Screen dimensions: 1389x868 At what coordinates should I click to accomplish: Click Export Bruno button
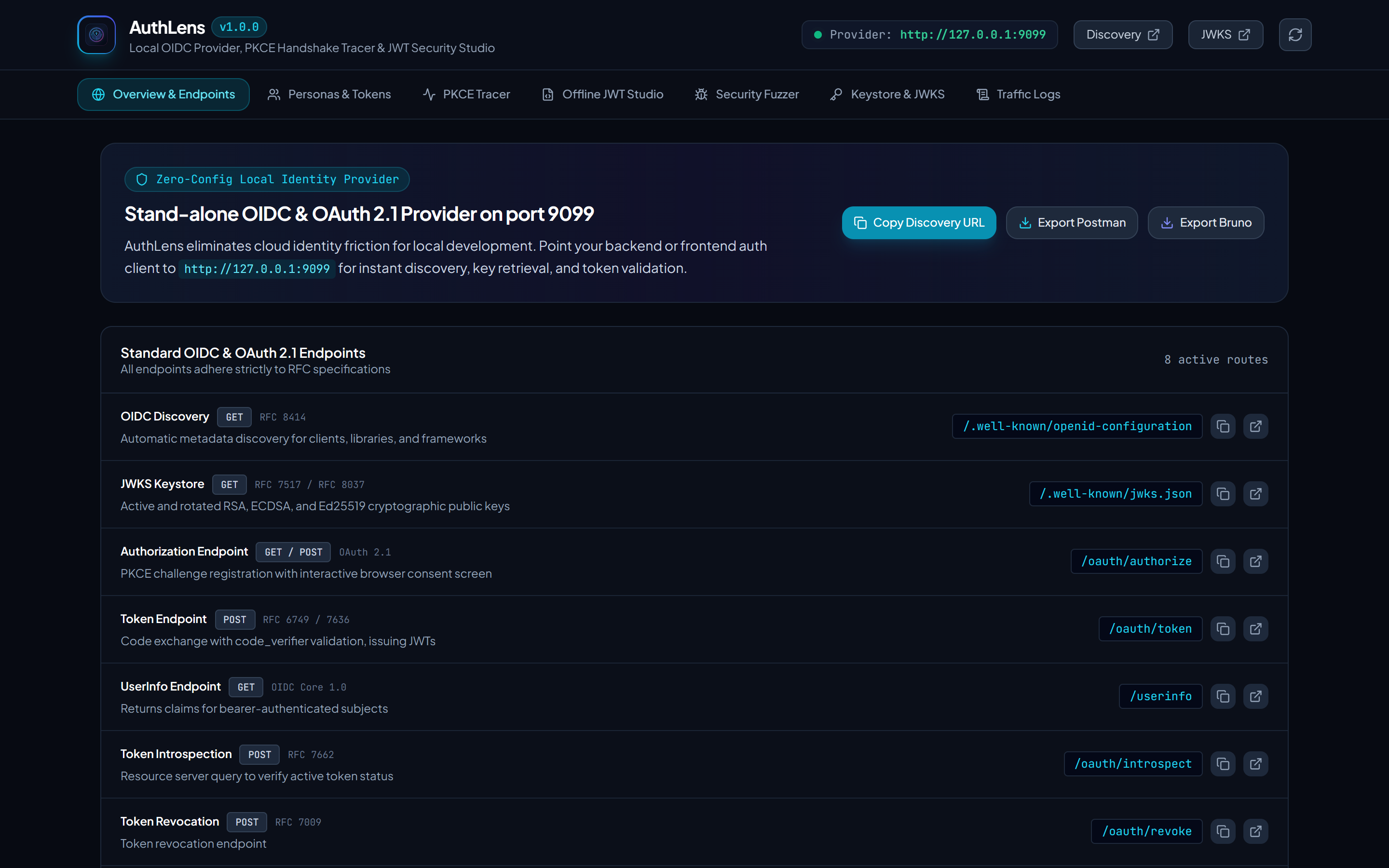coord(1205,223)
